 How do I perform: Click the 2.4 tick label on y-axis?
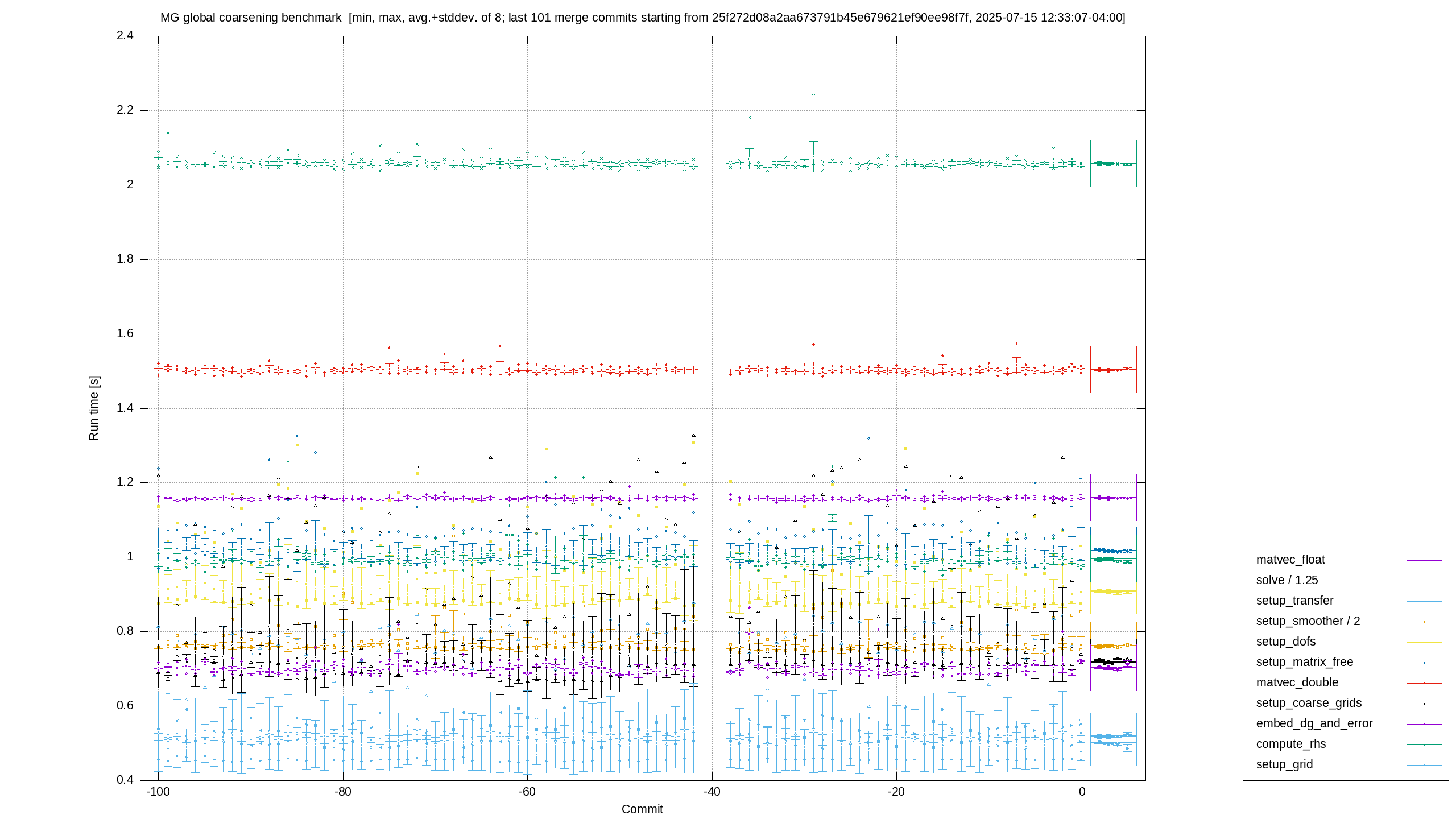(x=125, y=35)
